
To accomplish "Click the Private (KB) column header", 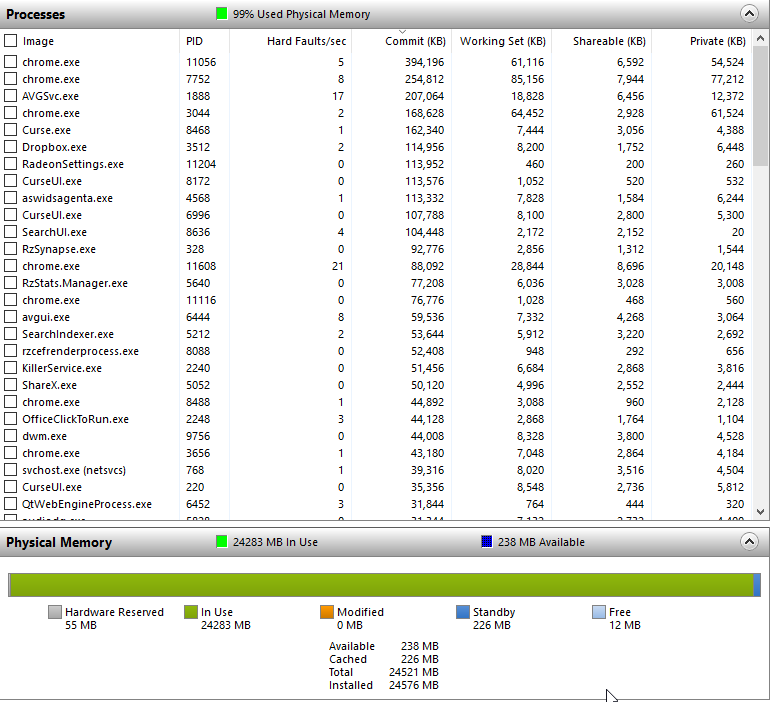I will (x=717, y=41).
